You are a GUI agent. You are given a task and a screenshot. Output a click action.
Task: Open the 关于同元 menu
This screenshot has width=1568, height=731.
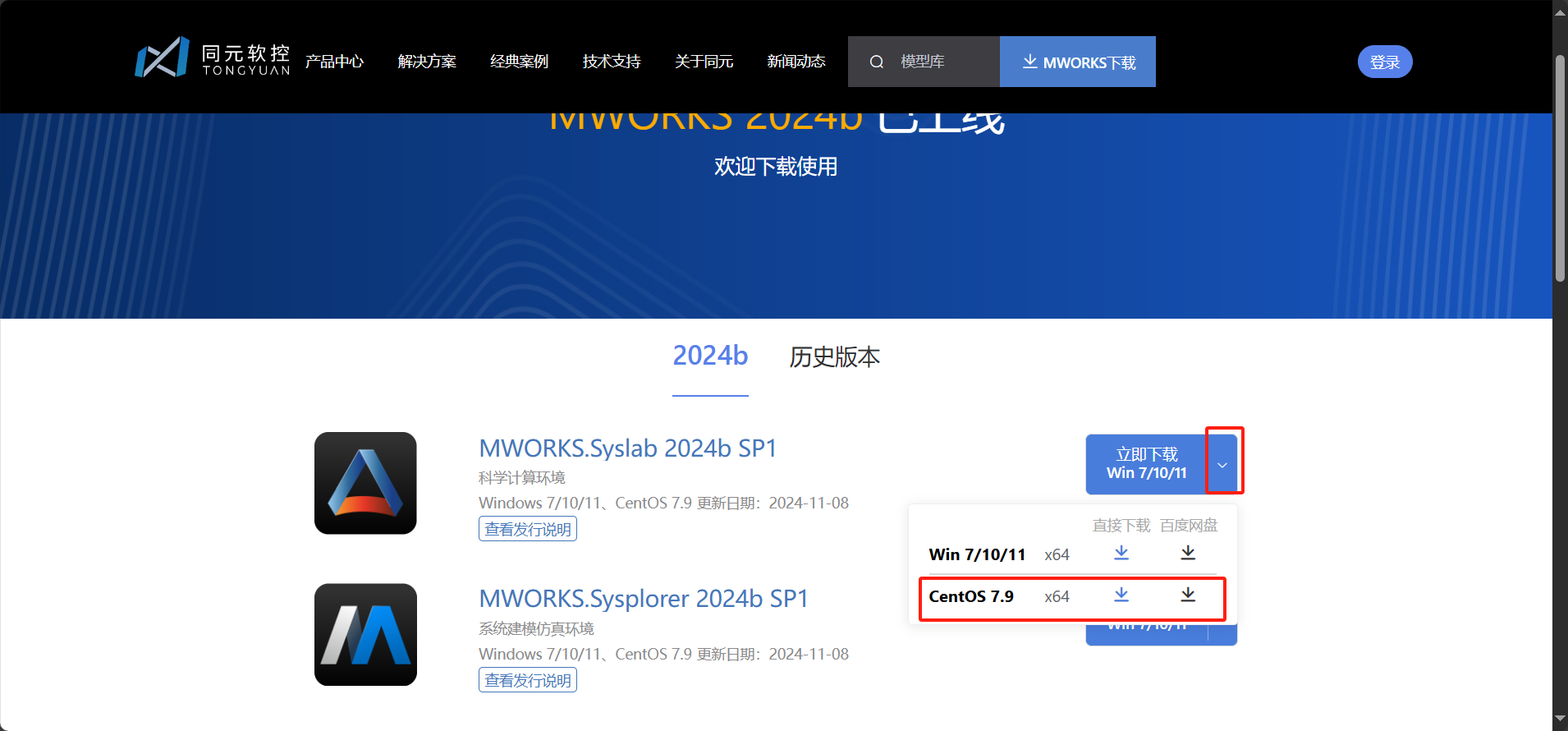[x=704, y=62]
